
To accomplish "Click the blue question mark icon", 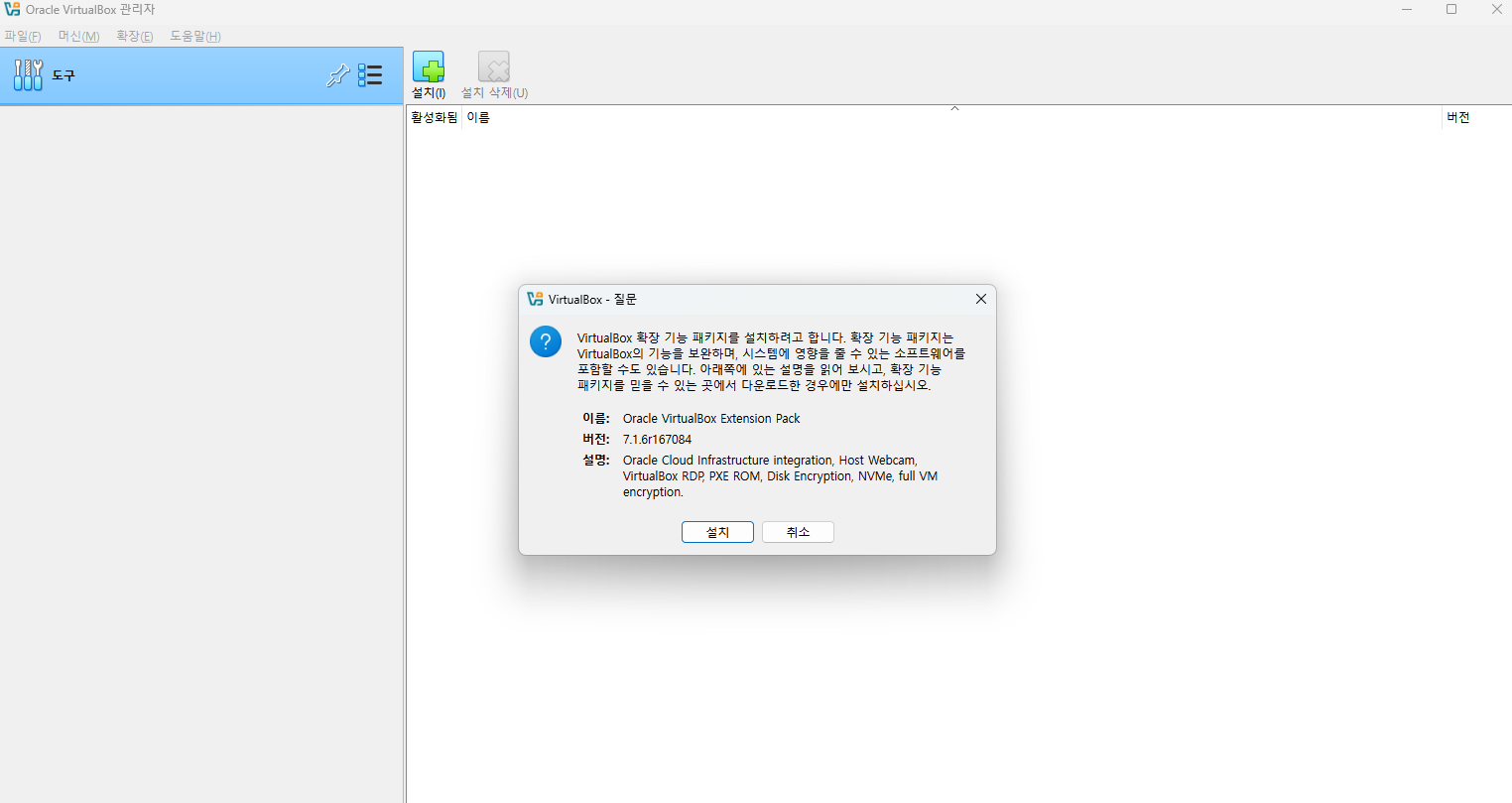I will [546, 341].
